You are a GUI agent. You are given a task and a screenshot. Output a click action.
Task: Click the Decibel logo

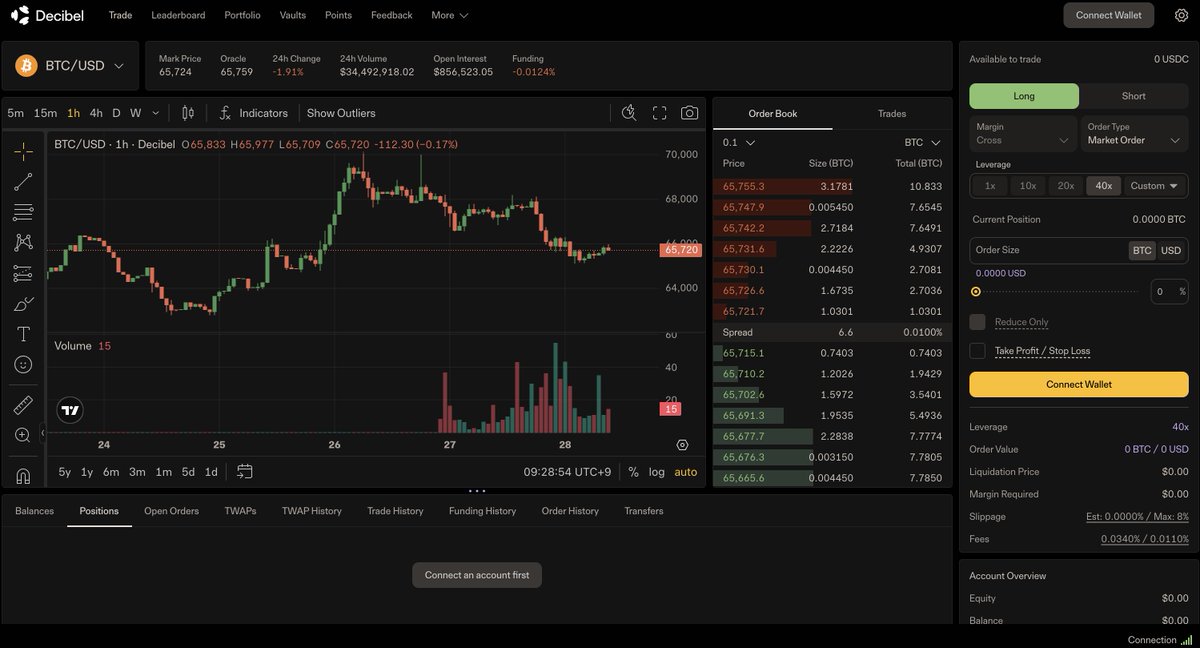48,15
